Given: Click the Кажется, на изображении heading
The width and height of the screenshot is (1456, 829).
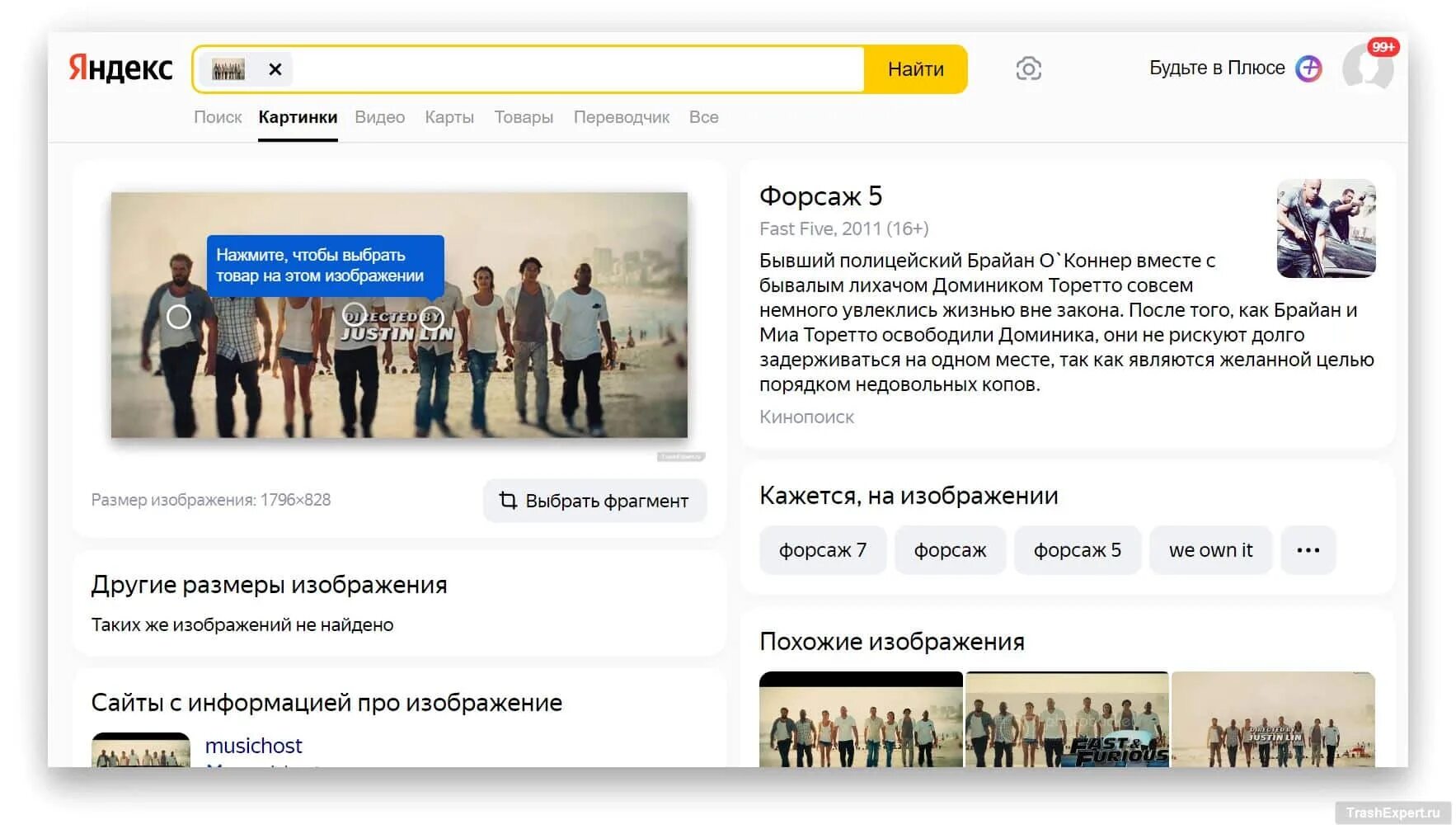Looking at the screenshot, I should [x=908, y=496].
